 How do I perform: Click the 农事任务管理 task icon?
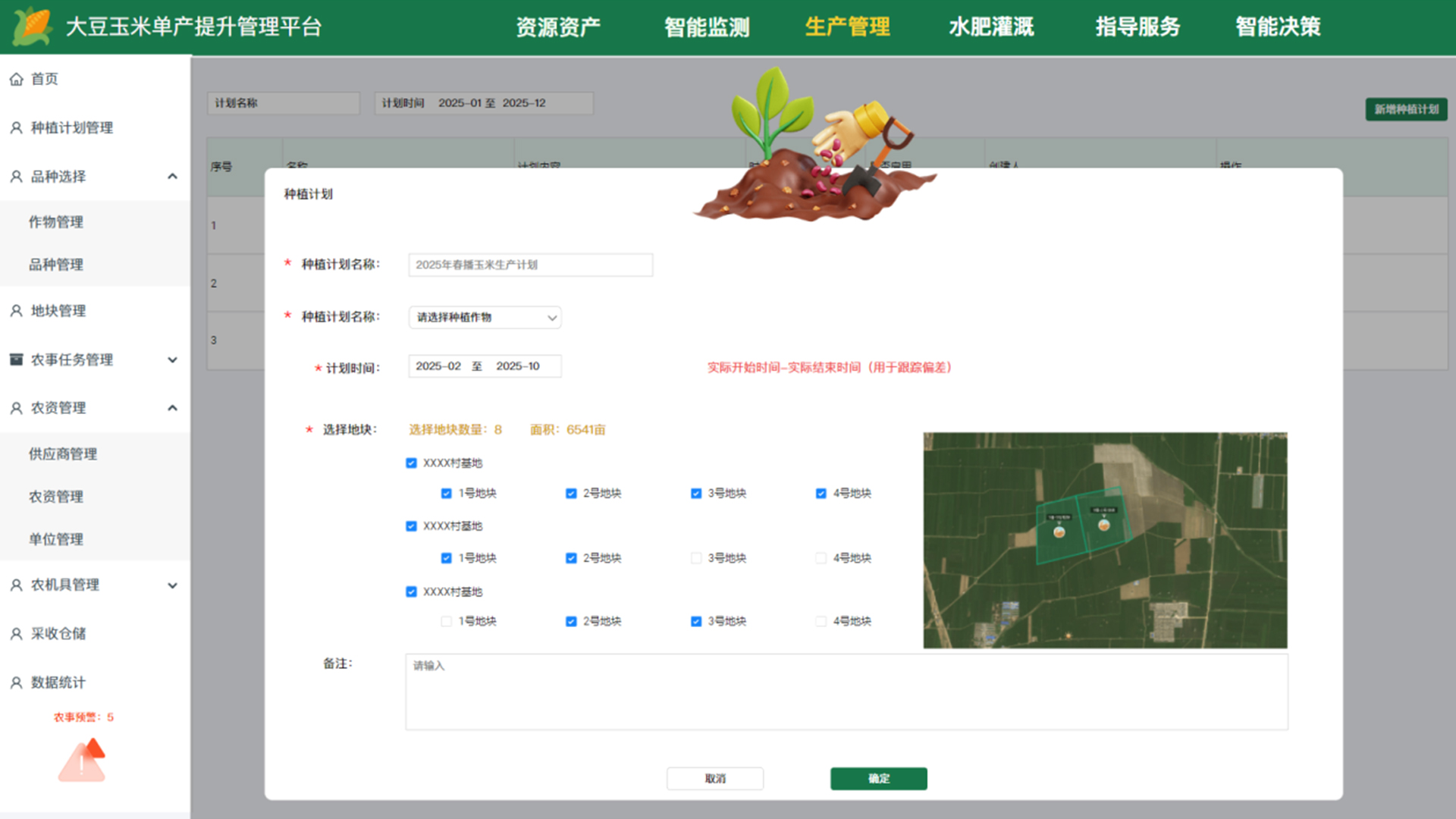(16, 359)
